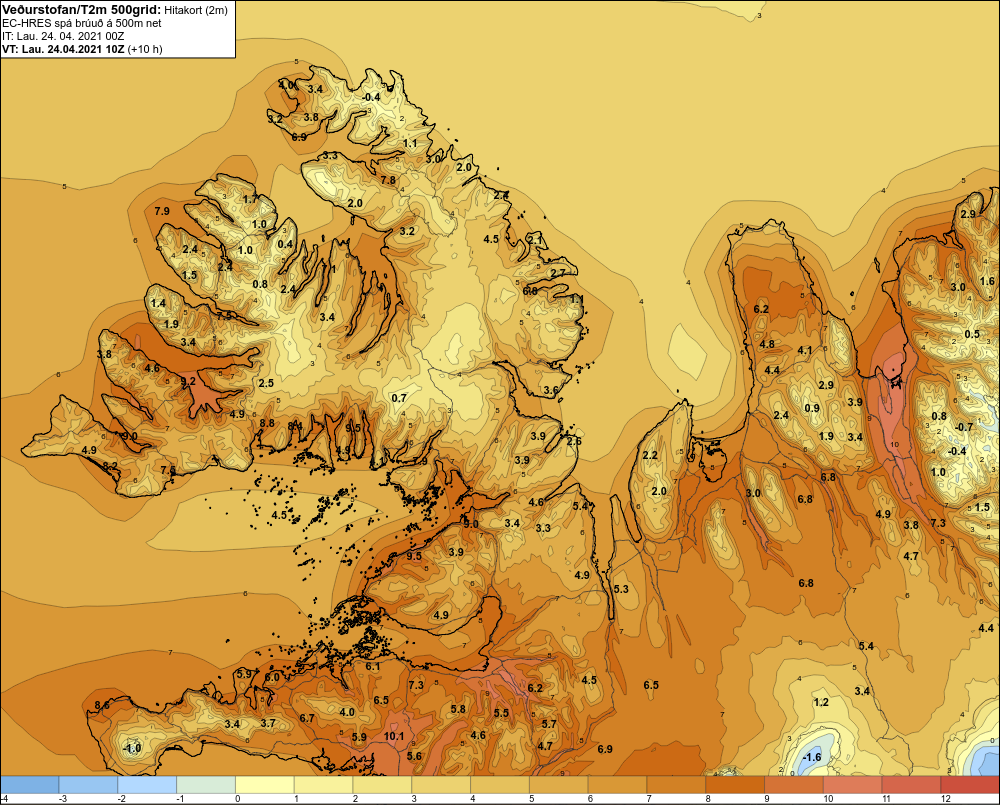Pick the legend swatch between 8 and 9
Viewport: 1000px width, 805px height.
click(735, 785)
